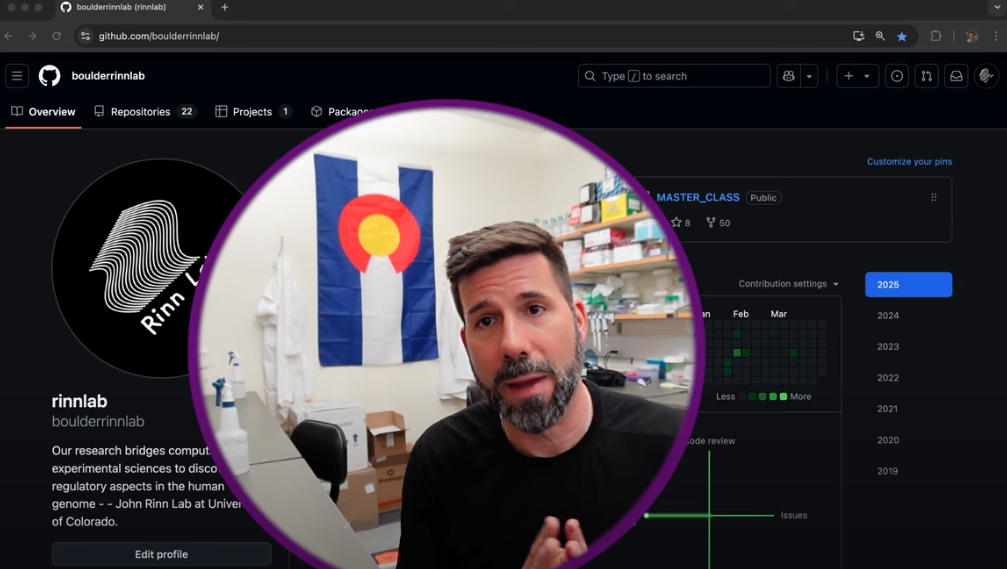1007x569 pixels.
Task: Click the Customize your pins link
Action: click(909, 162)
